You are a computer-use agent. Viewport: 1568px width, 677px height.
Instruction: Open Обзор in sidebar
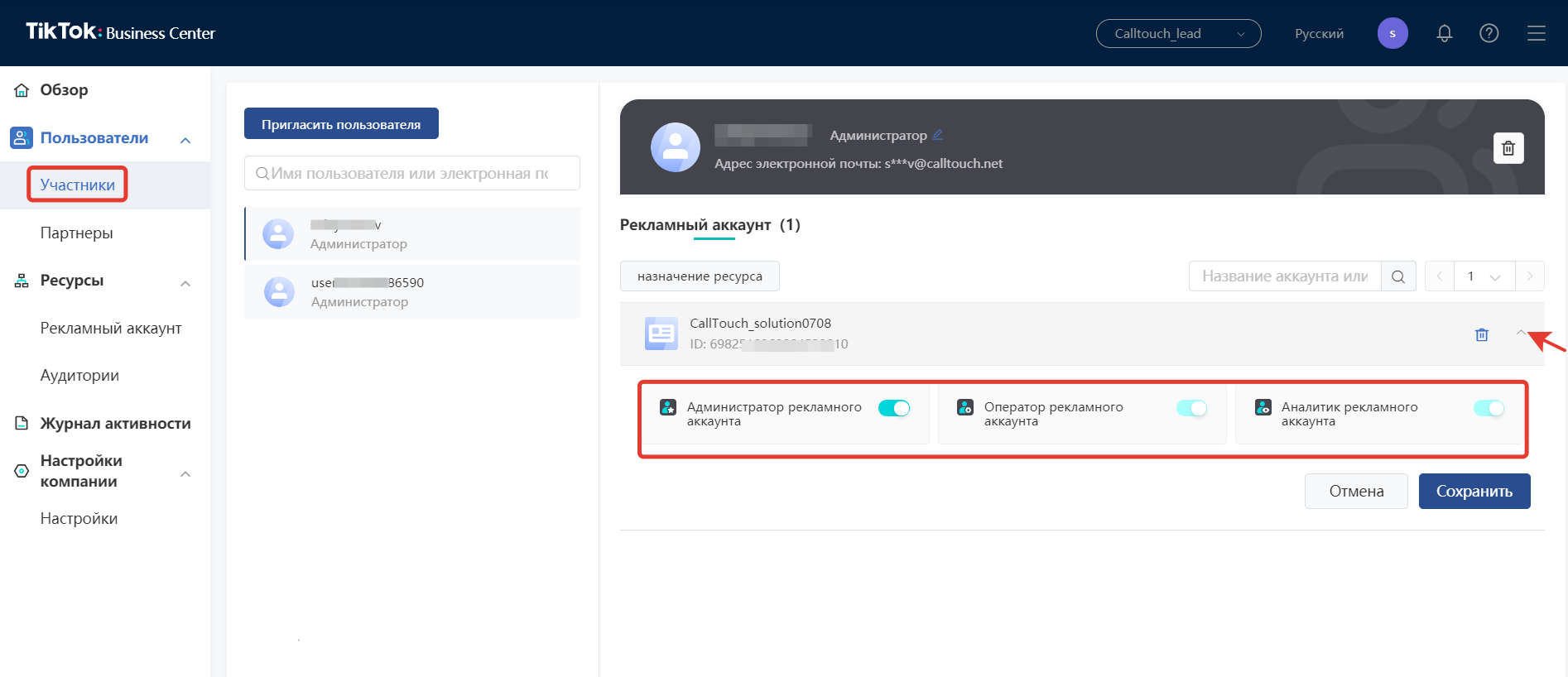coord(64,89)
